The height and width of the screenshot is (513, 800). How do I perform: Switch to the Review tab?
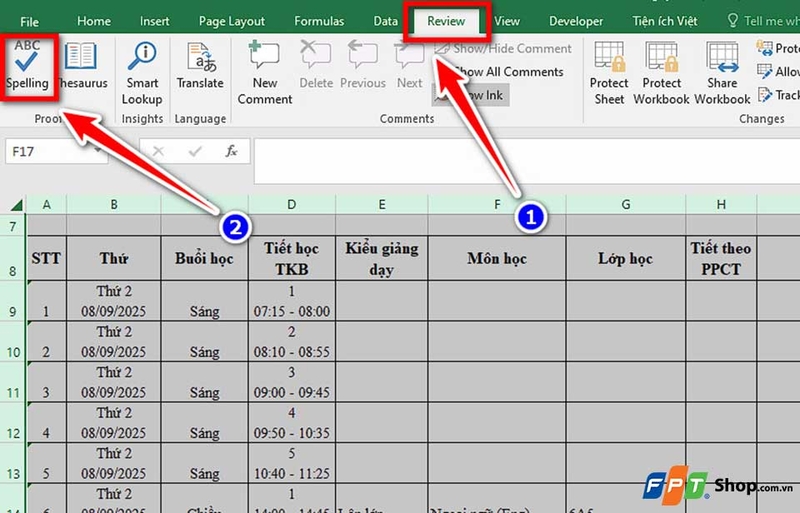(446, 21)
